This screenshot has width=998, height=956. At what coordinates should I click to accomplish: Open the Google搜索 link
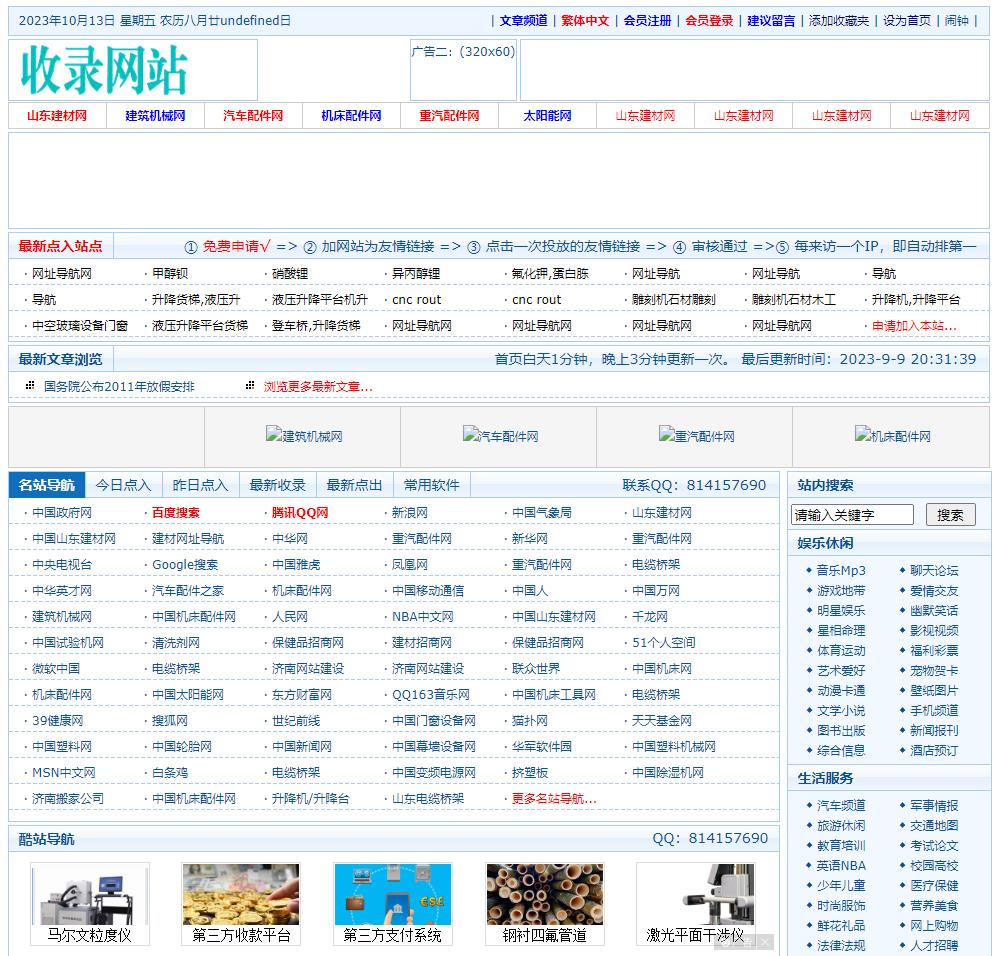185,565
